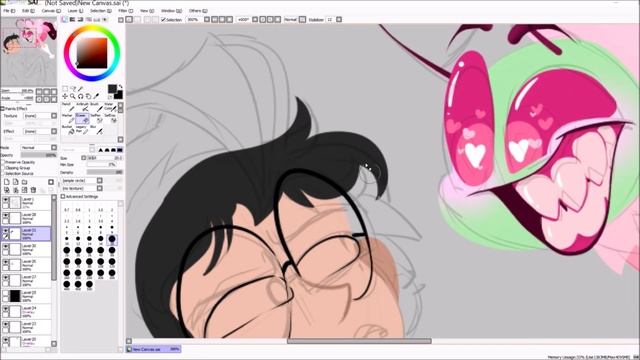Click the foreground color swatch
This screenshot has width=640, height=360.
pyautogui.click(x=112, y=89)
